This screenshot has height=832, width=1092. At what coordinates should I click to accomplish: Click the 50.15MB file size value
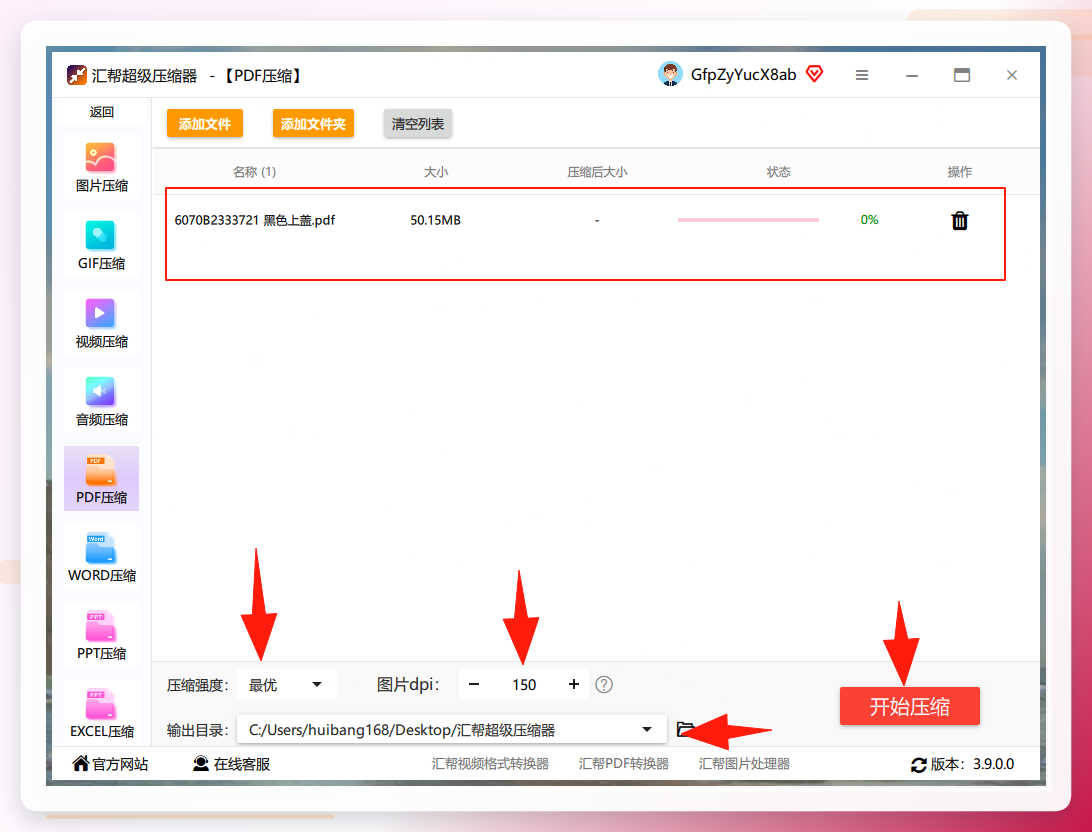click(435, 221)
